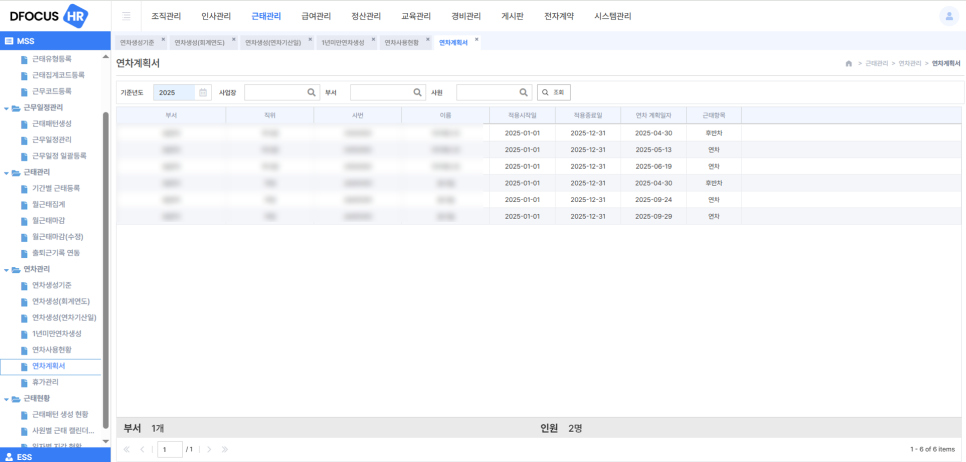Screen dimensions: 966x462
Task: Open 근무일정 일괄등록 in sidebar
Action: (x=59, y=156)
